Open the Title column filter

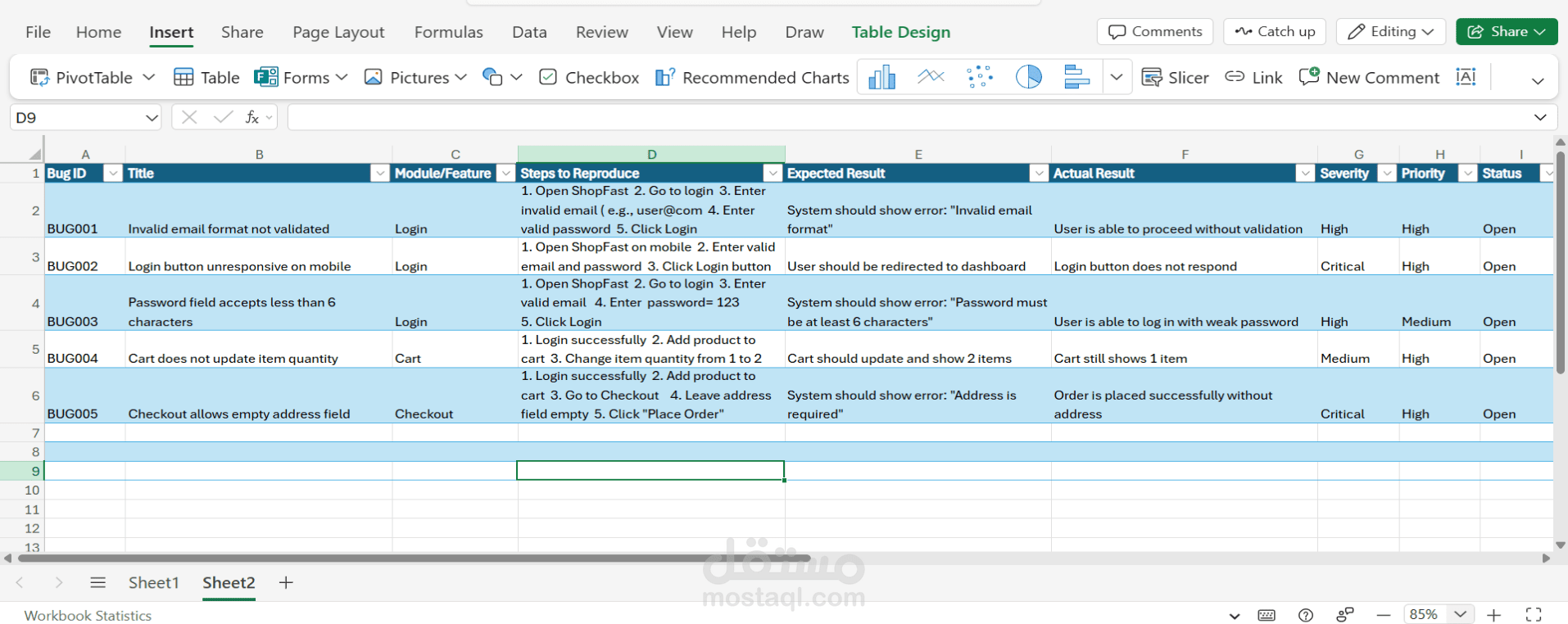click(380, 173)
